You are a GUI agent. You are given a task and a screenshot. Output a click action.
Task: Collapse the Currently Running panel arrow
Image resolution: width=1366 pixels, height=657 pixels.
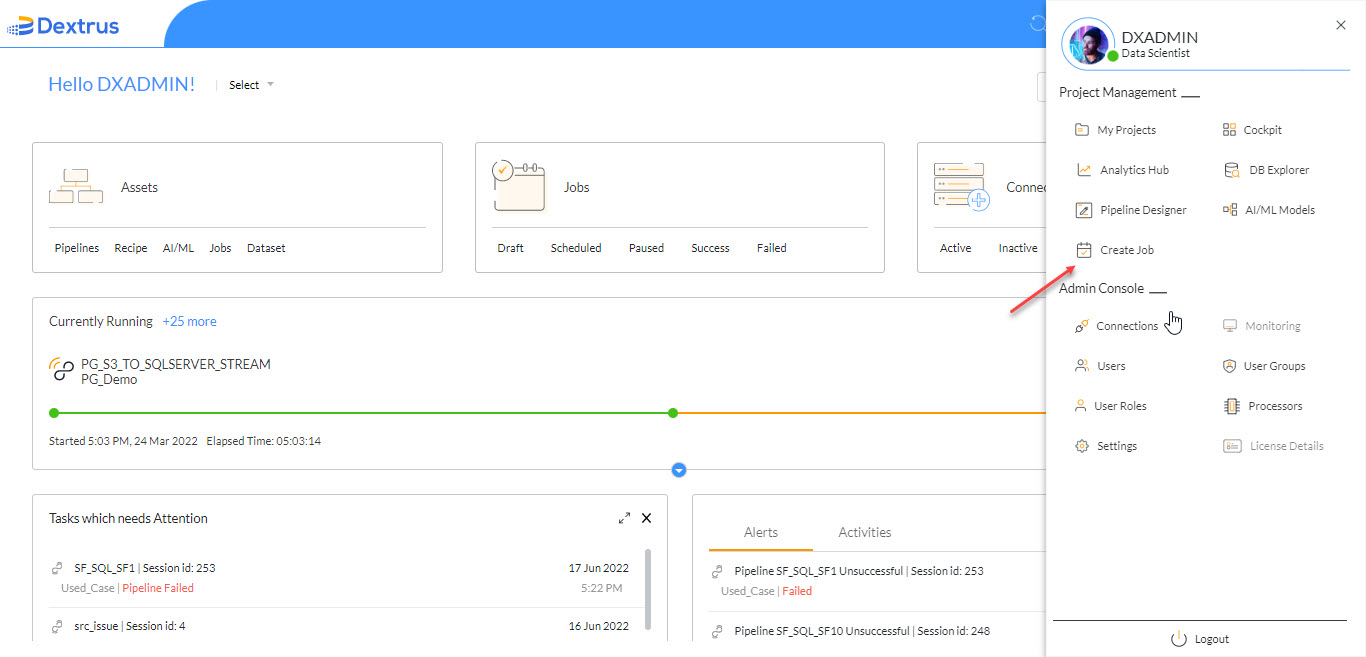679,470
